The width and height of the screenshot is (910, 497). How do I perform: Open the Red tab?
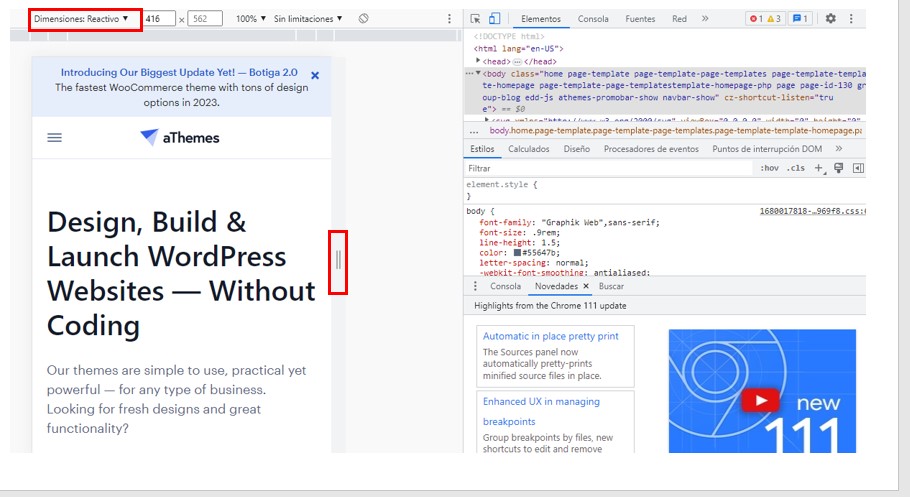pyautogui.click(x=679, y=19)
